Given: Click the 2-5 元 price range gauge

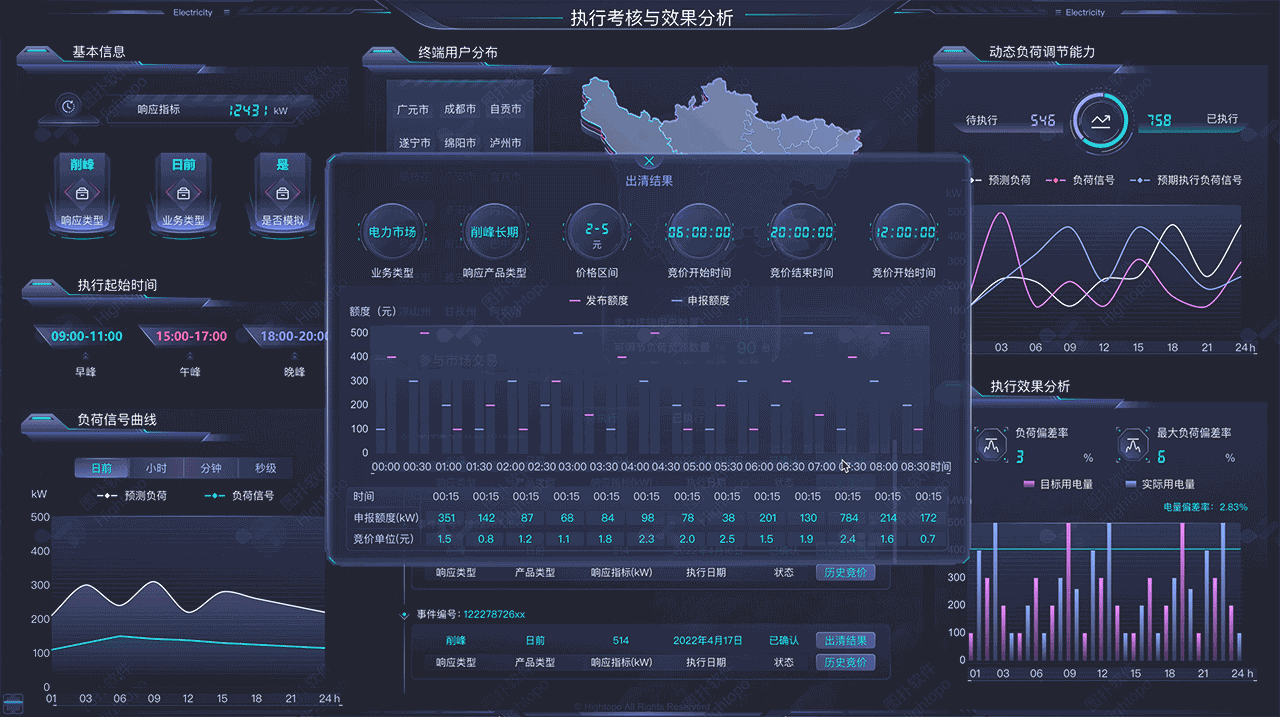Looking at the screenshot, I should click(597, 232).
